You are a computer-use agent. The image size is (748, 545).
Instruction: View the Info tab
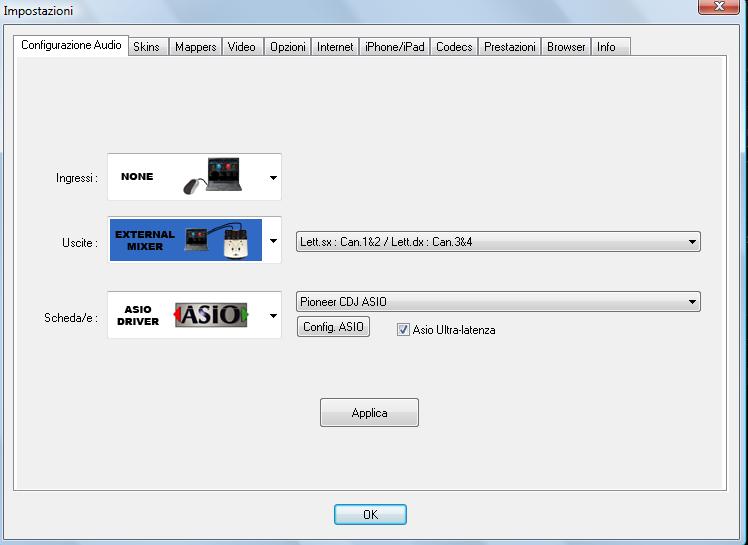[611, 47]
